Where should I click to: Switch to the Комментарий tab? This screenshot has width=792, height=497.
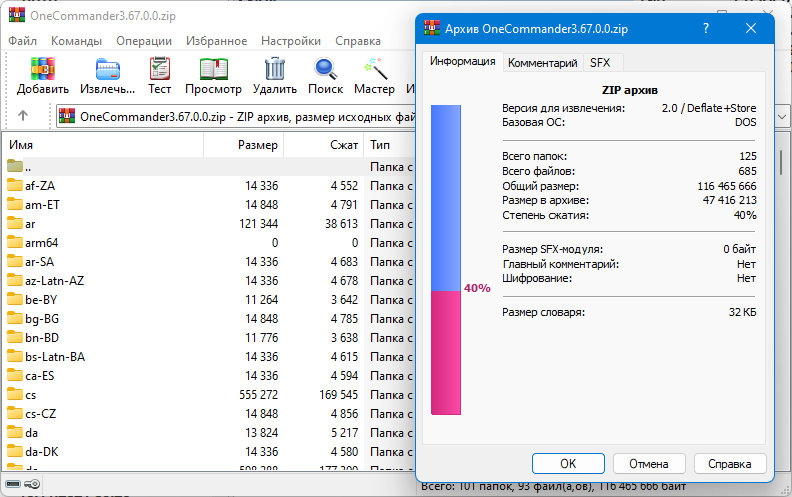pos(542,63)
